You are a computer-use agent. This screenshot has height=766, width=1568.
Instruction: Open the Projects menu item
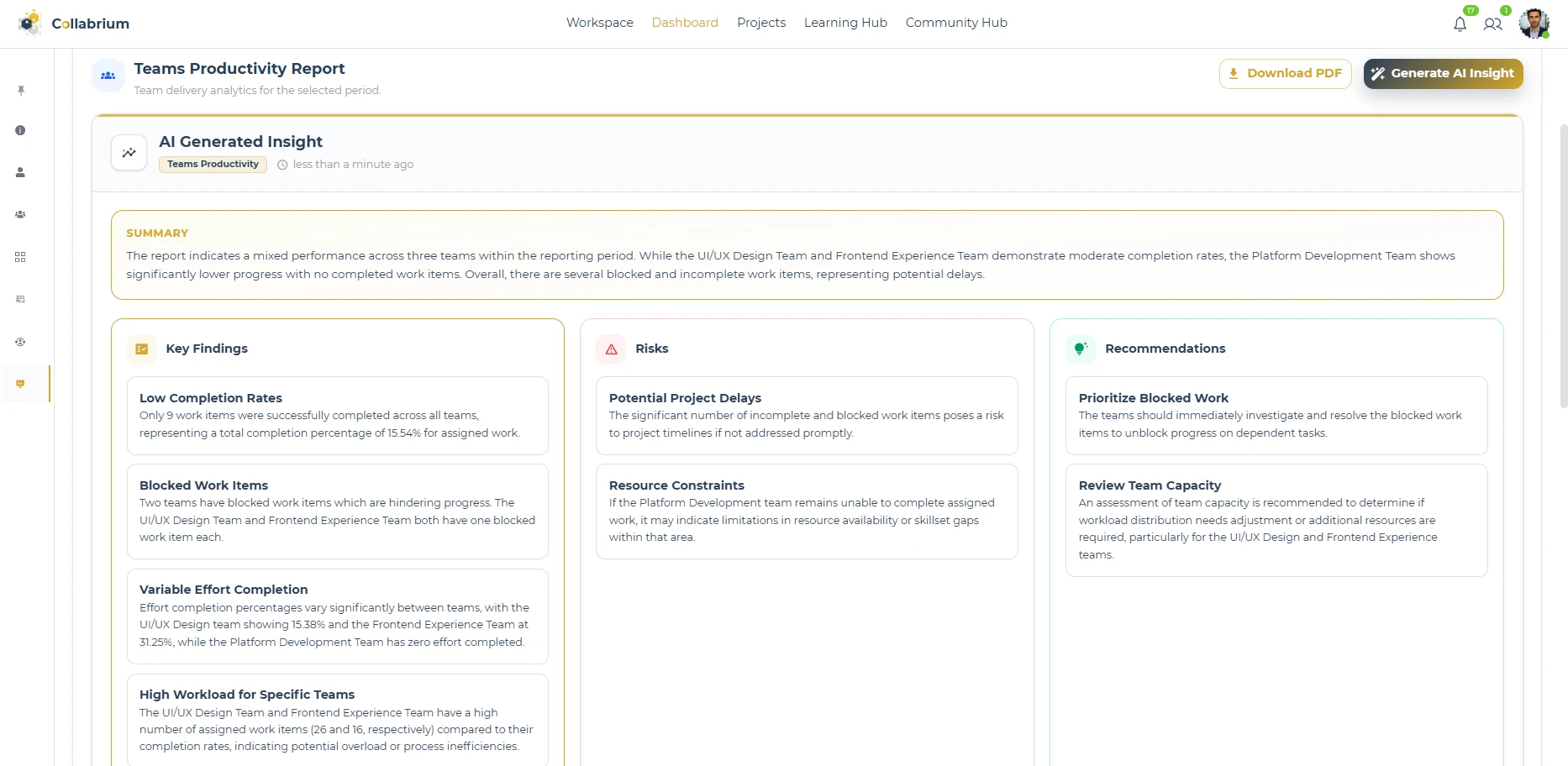point(761,23)
